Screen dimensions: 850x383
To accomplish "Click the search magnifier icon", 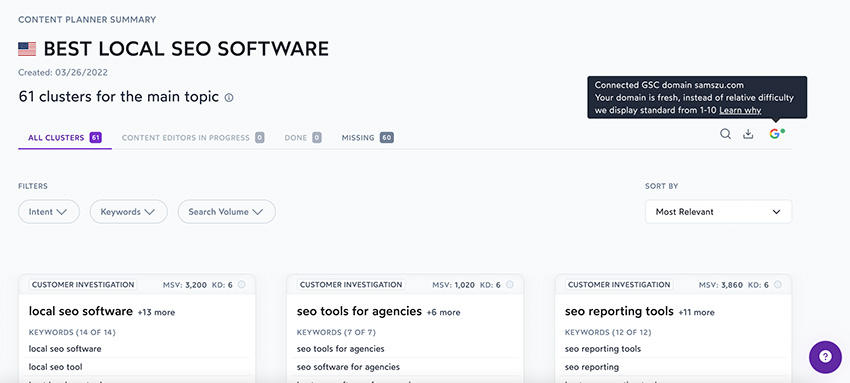I will (725, 134).
